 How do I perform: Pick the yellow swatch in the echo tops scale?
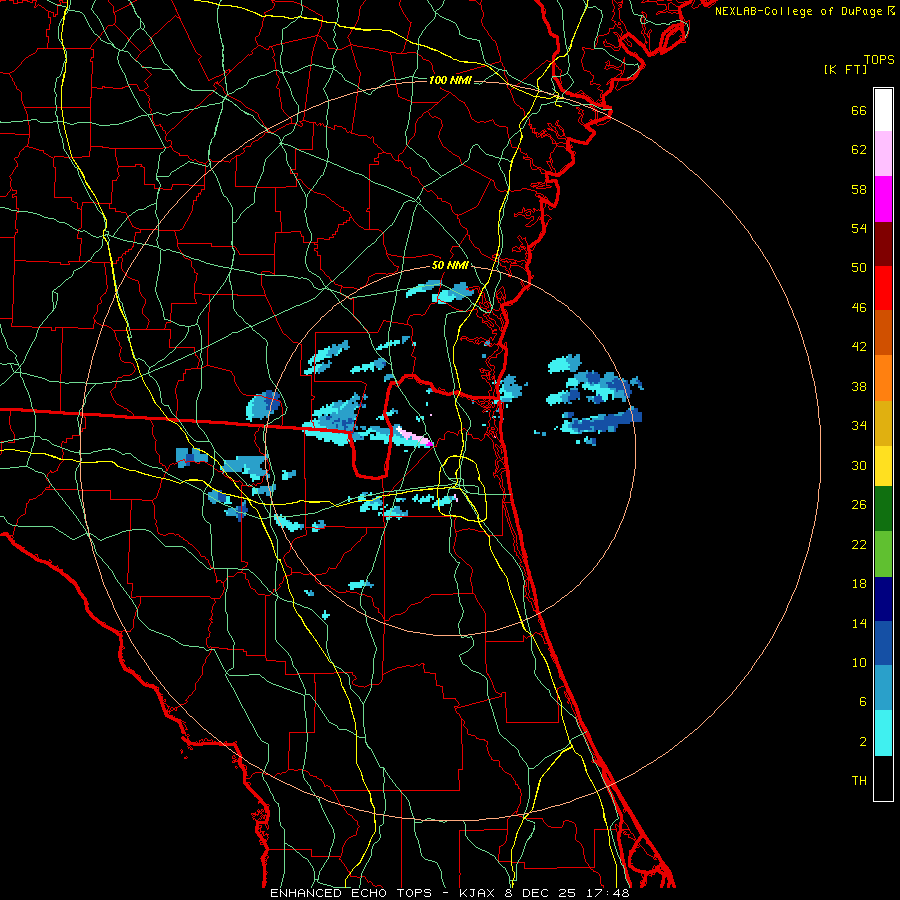pyautogui.click(x=883, y=466)
